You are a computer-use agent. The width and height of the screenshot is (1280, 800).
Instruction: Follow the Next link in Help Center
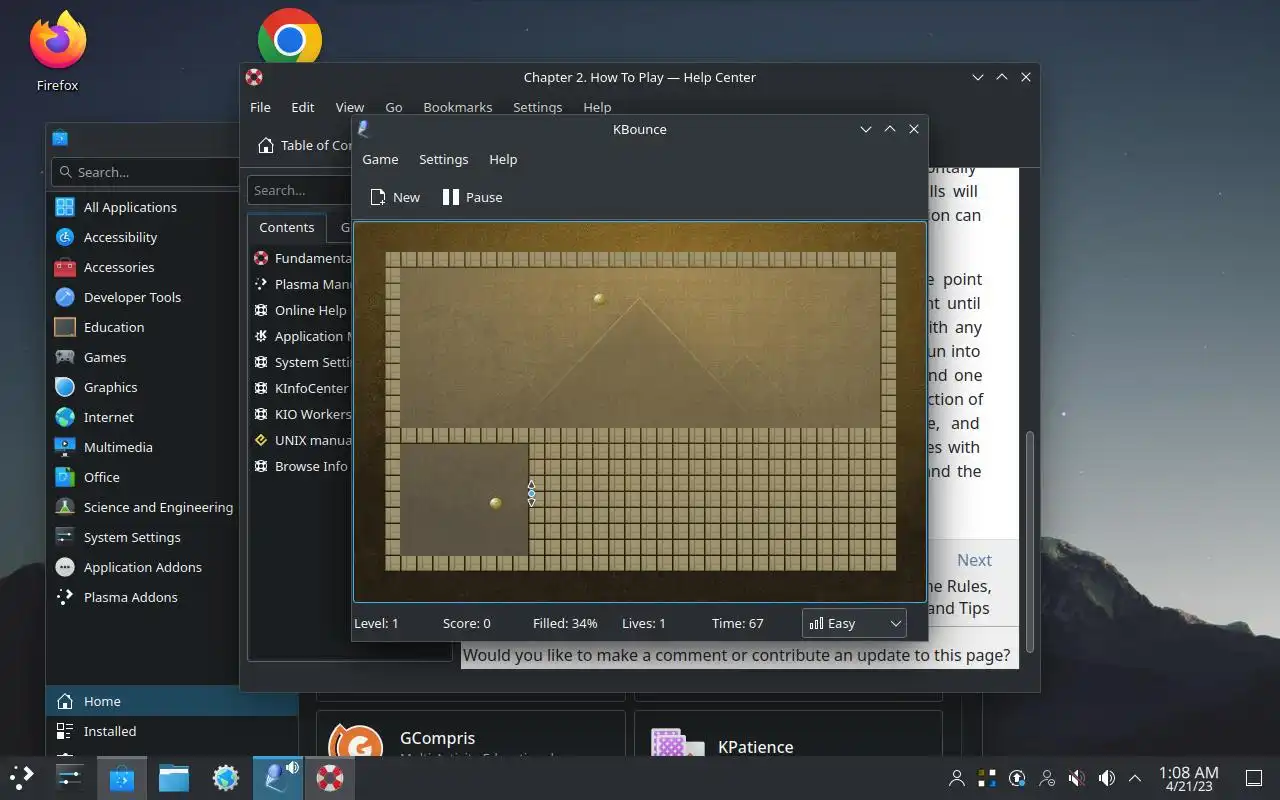974,560
